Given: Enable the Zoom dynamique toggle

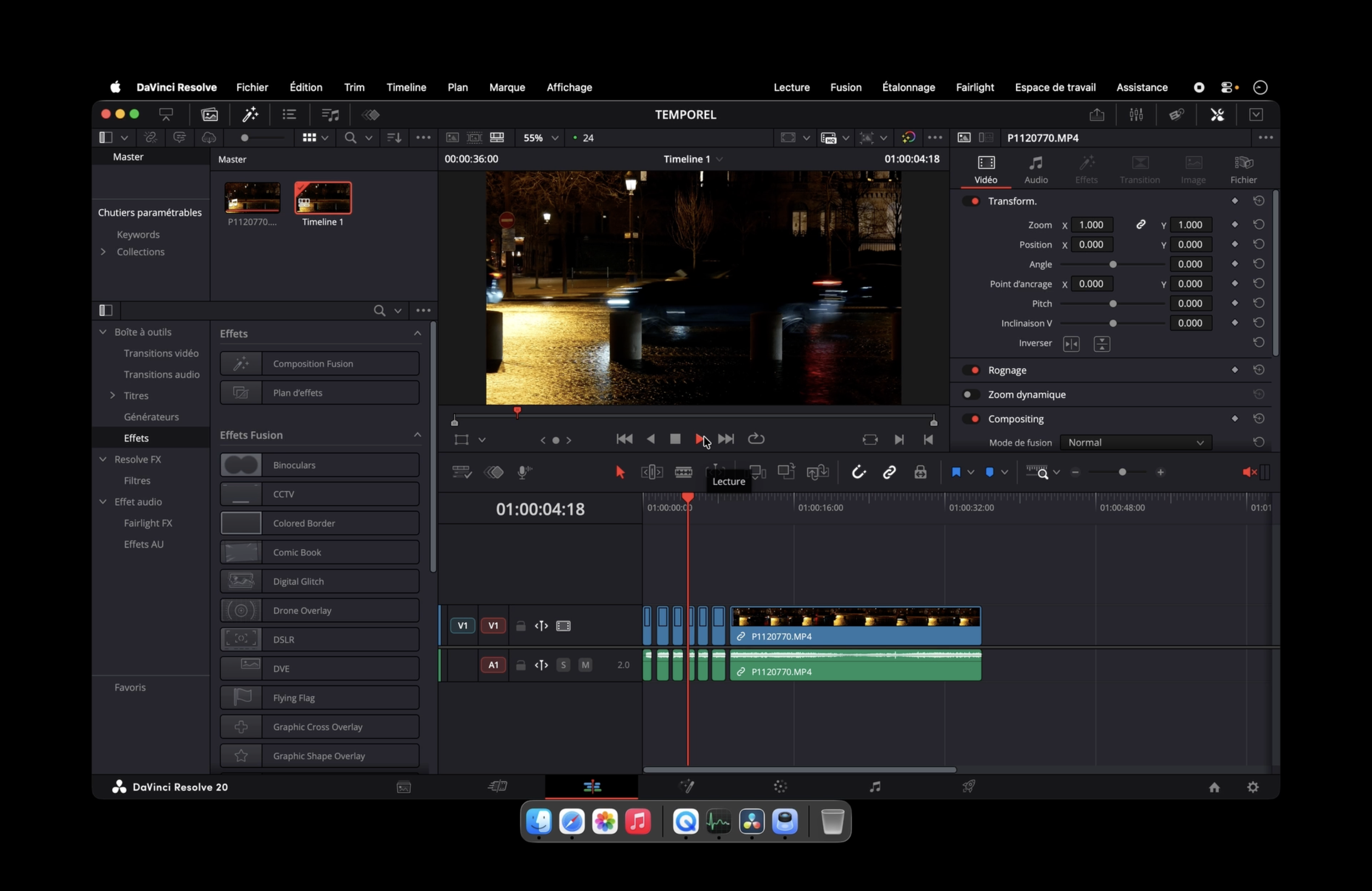Looking at the screenshot, I should point(970,395).
